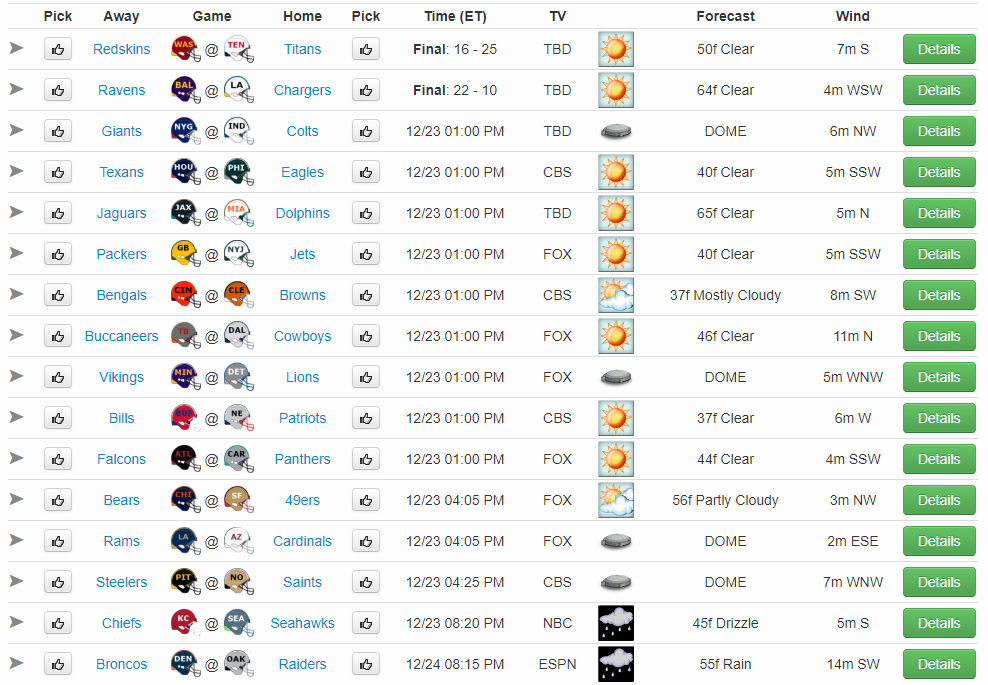Pick Texans with the away thumbs-up
Viewport: 988px width, 685px height.
pyautogui.click(x=58, y=172)
